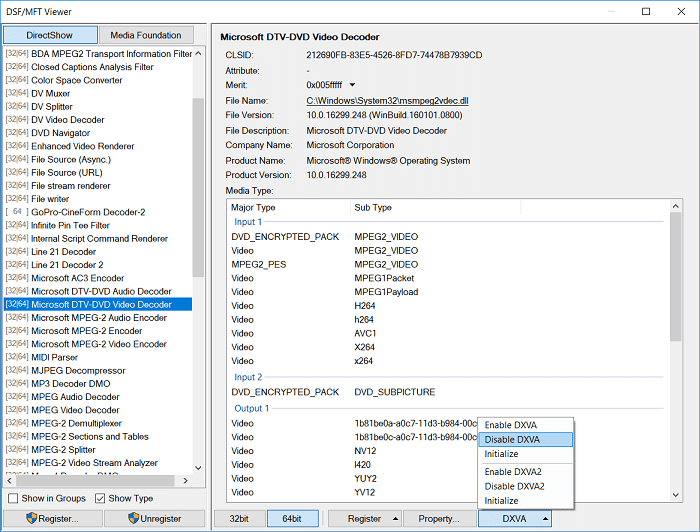Toggle the 64bit view button

click(292, 519)
